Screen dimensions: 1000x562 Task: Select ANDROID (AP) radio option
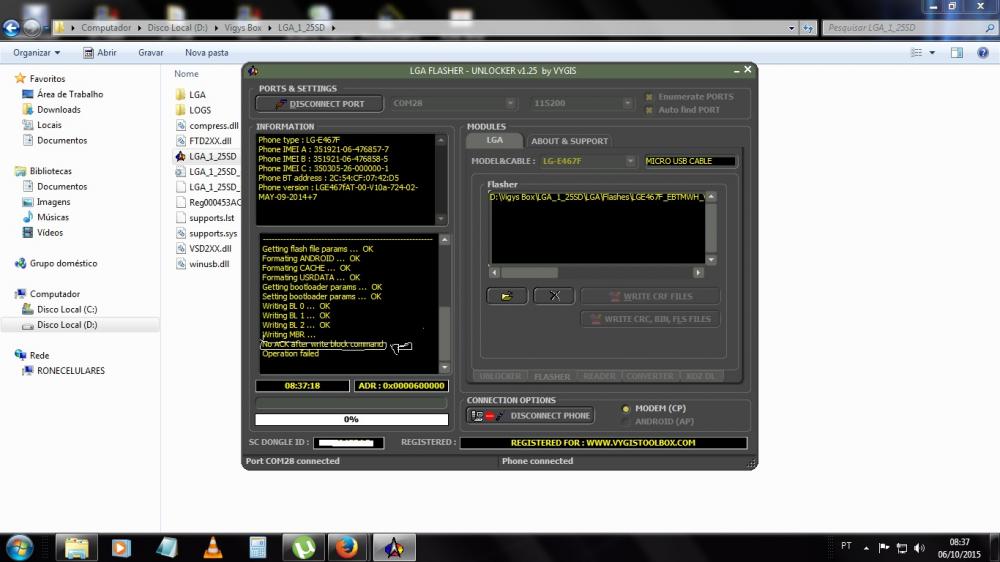coord(626,421)
